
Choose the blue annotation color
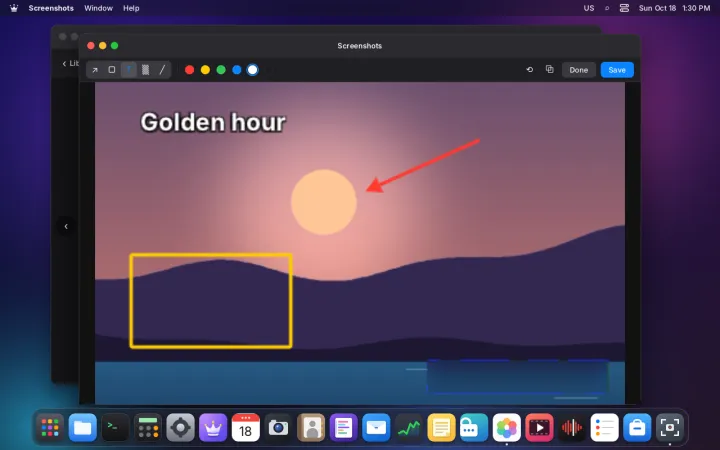pyautogui.click(x=237, y=70)
